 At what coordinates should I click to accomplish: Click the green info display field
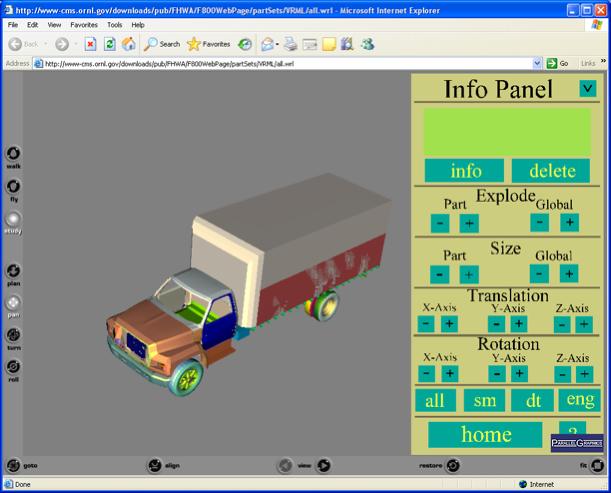(x=506, y=130)
